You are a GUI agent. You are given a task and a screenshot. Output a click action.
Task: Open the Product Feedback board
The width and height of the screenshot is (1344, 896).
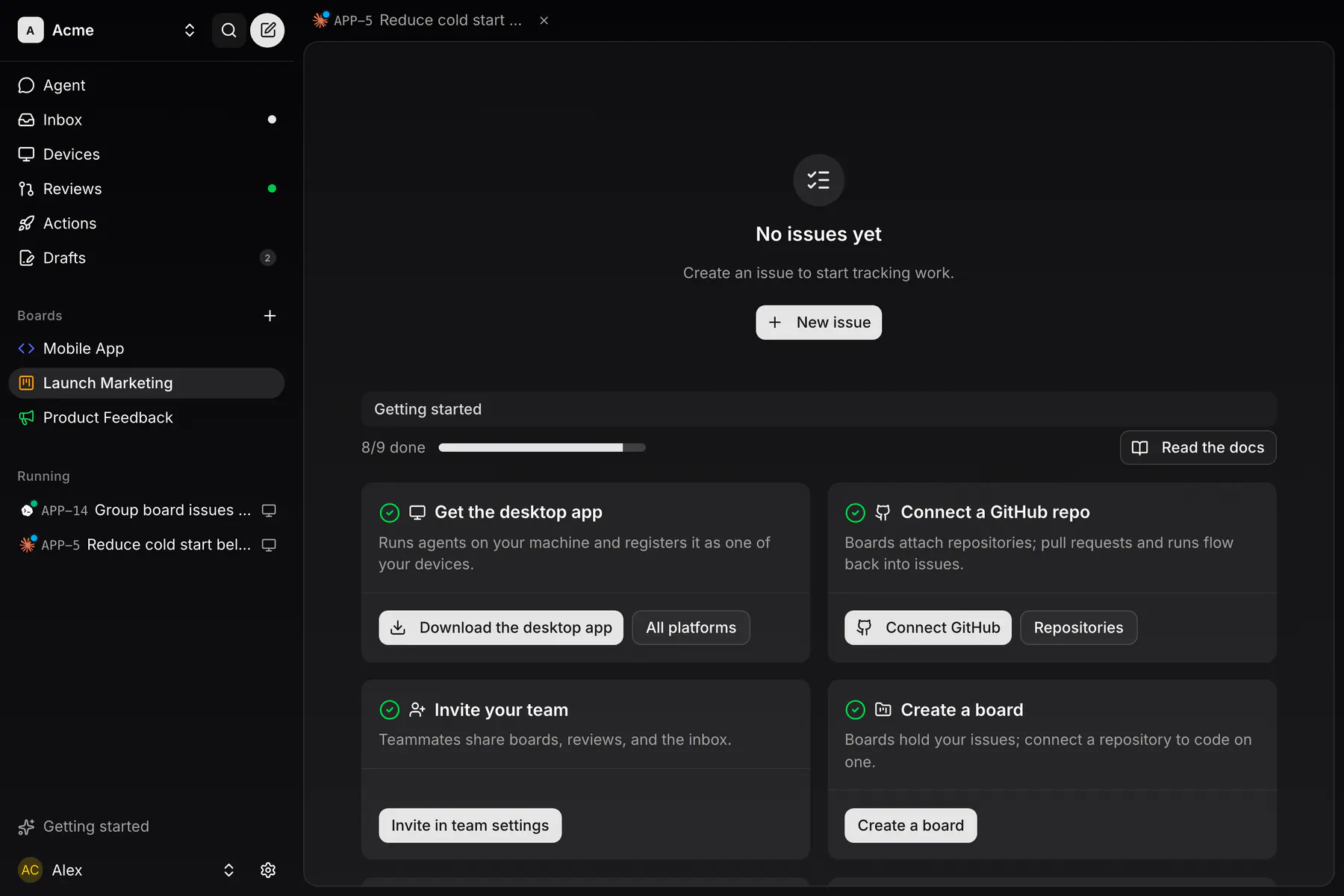point(146,417)
